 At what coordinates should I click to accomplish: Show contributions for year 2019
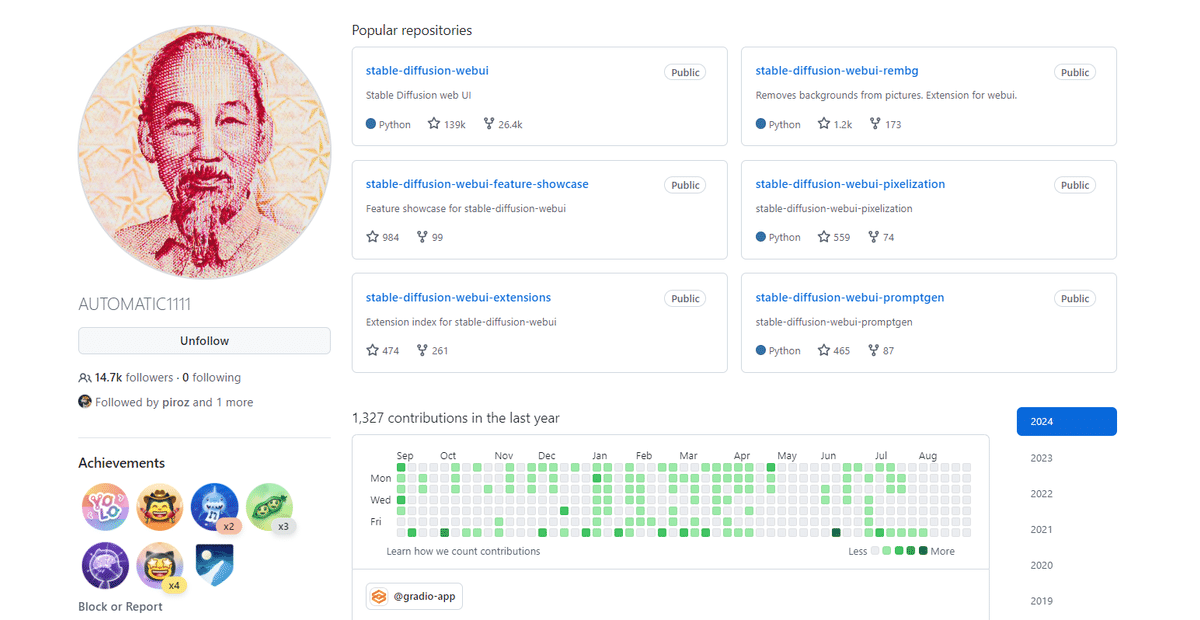tap(1041, 601)
